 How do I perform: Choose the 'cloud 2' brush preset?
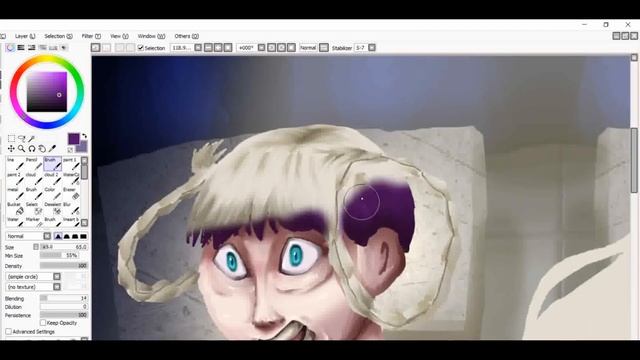tap(52, 178)
